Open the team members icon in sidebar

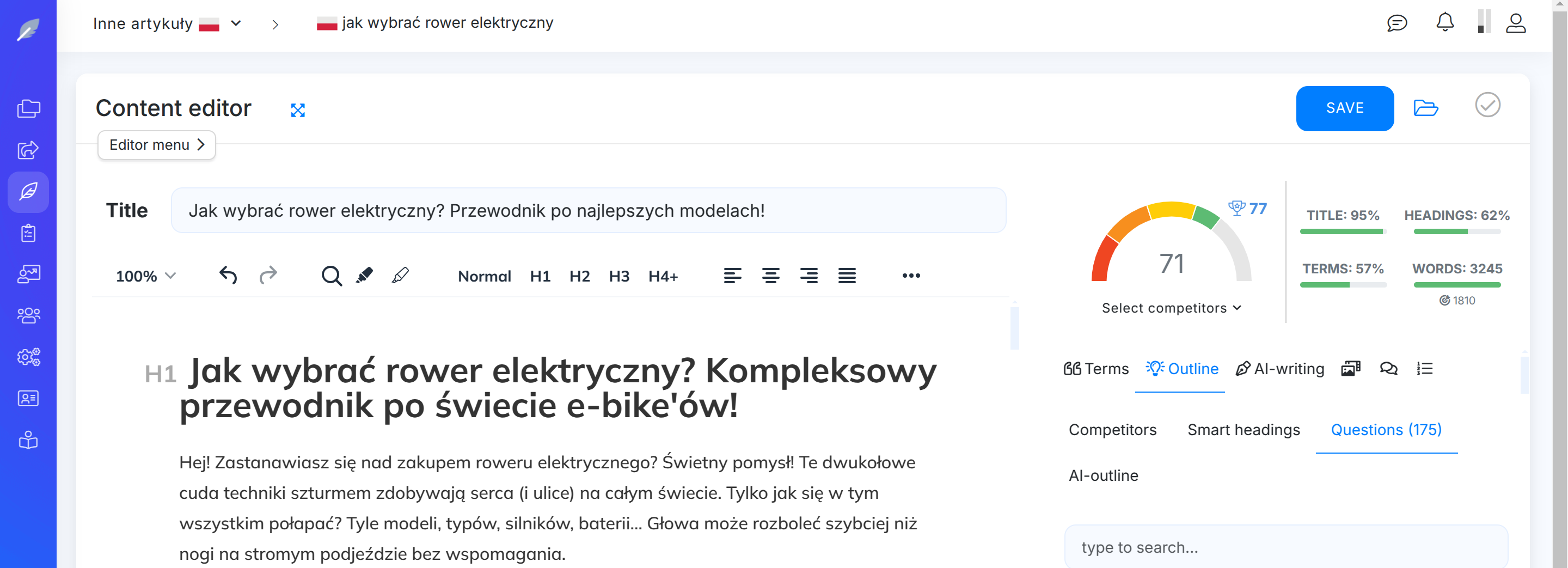point(28,315)
